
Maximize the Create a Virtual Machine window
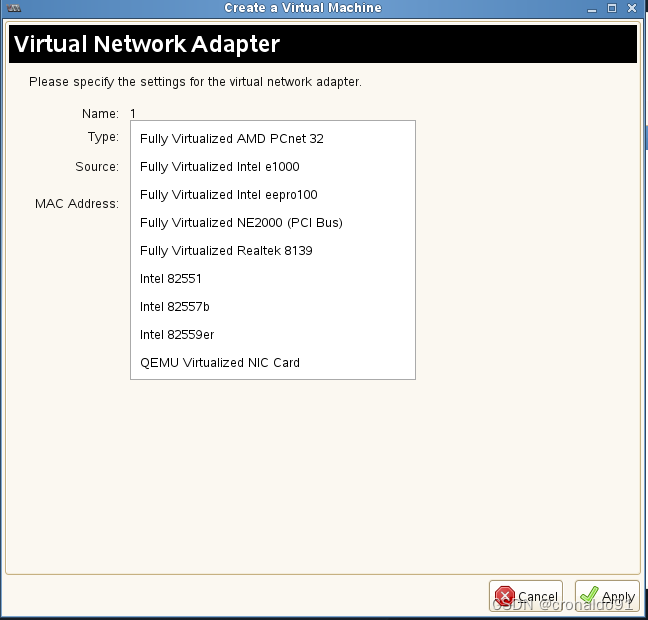click(x=612, y=8)
